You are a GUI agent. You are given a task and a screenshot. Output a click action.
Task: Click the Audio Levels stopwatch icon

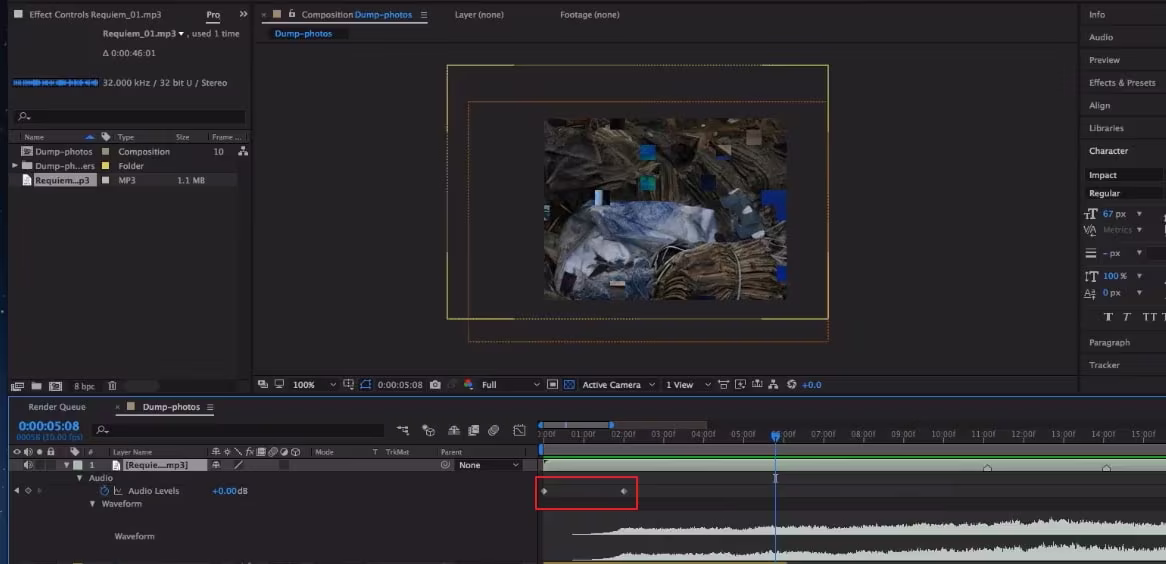(104, 491)
